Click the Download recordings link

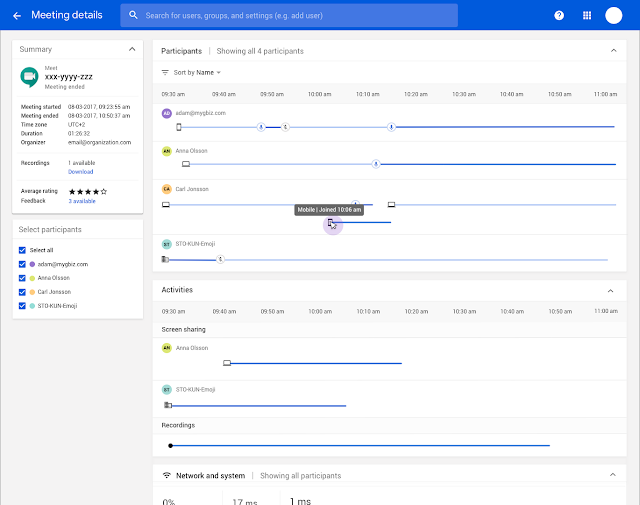81,172
